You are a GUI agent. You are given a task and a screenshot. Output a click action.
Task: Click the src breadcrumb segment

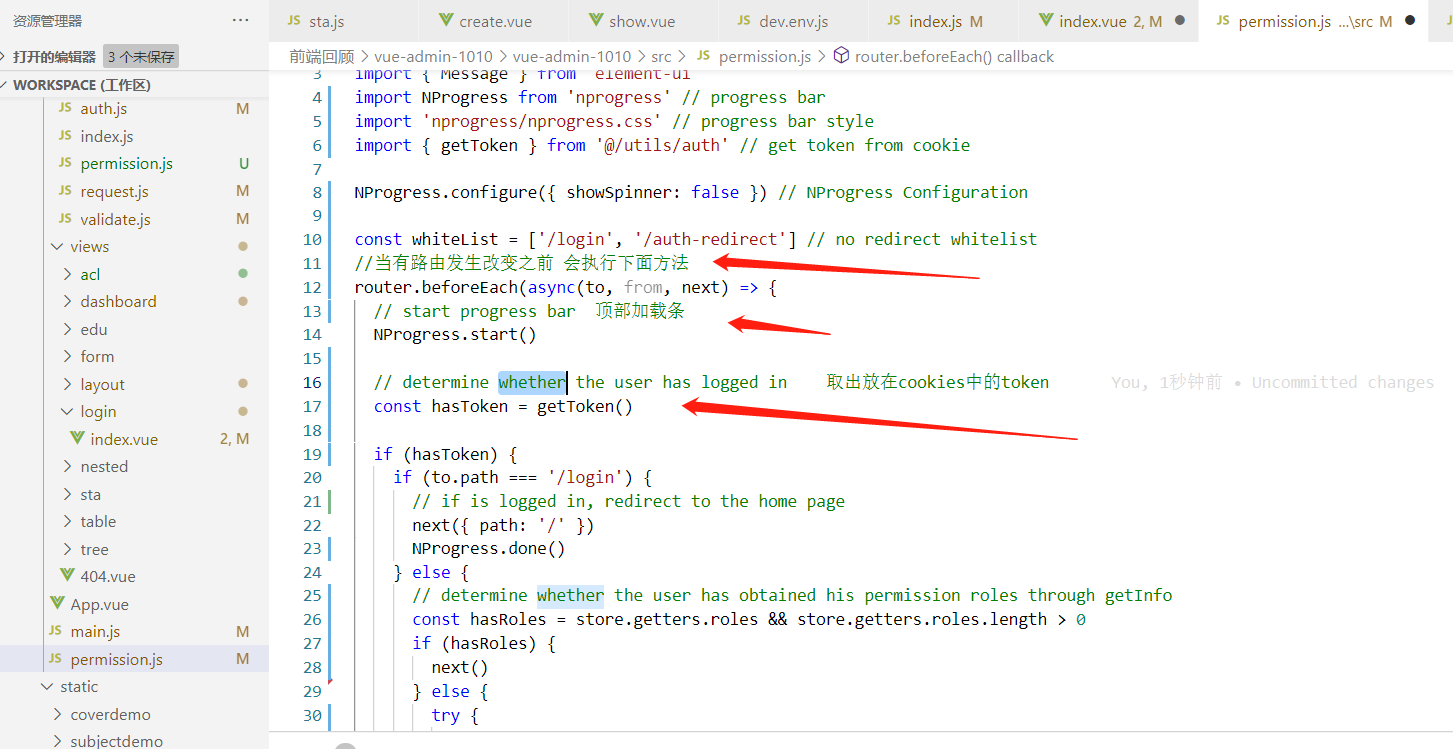[661, 56]
